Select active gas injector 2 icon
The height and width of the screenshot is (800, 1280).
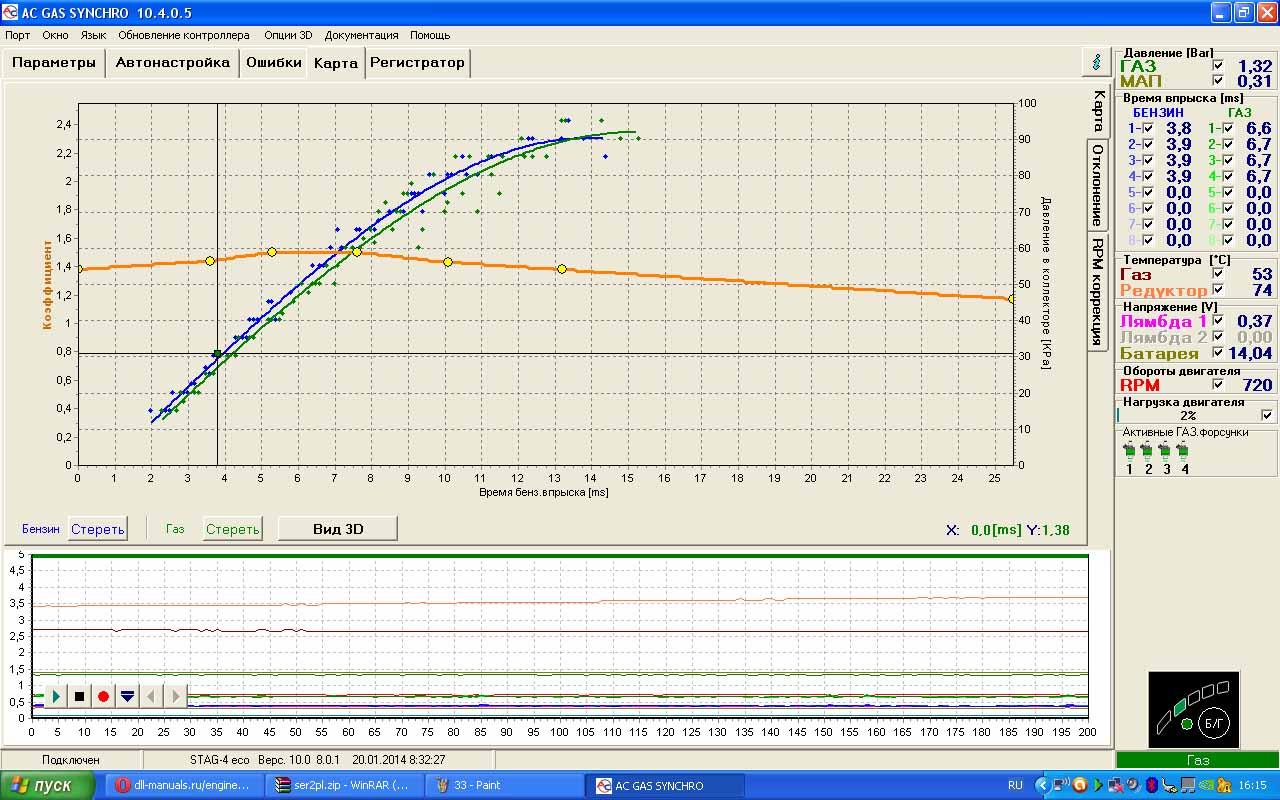pyautogui.click(x=1148, y=451)
